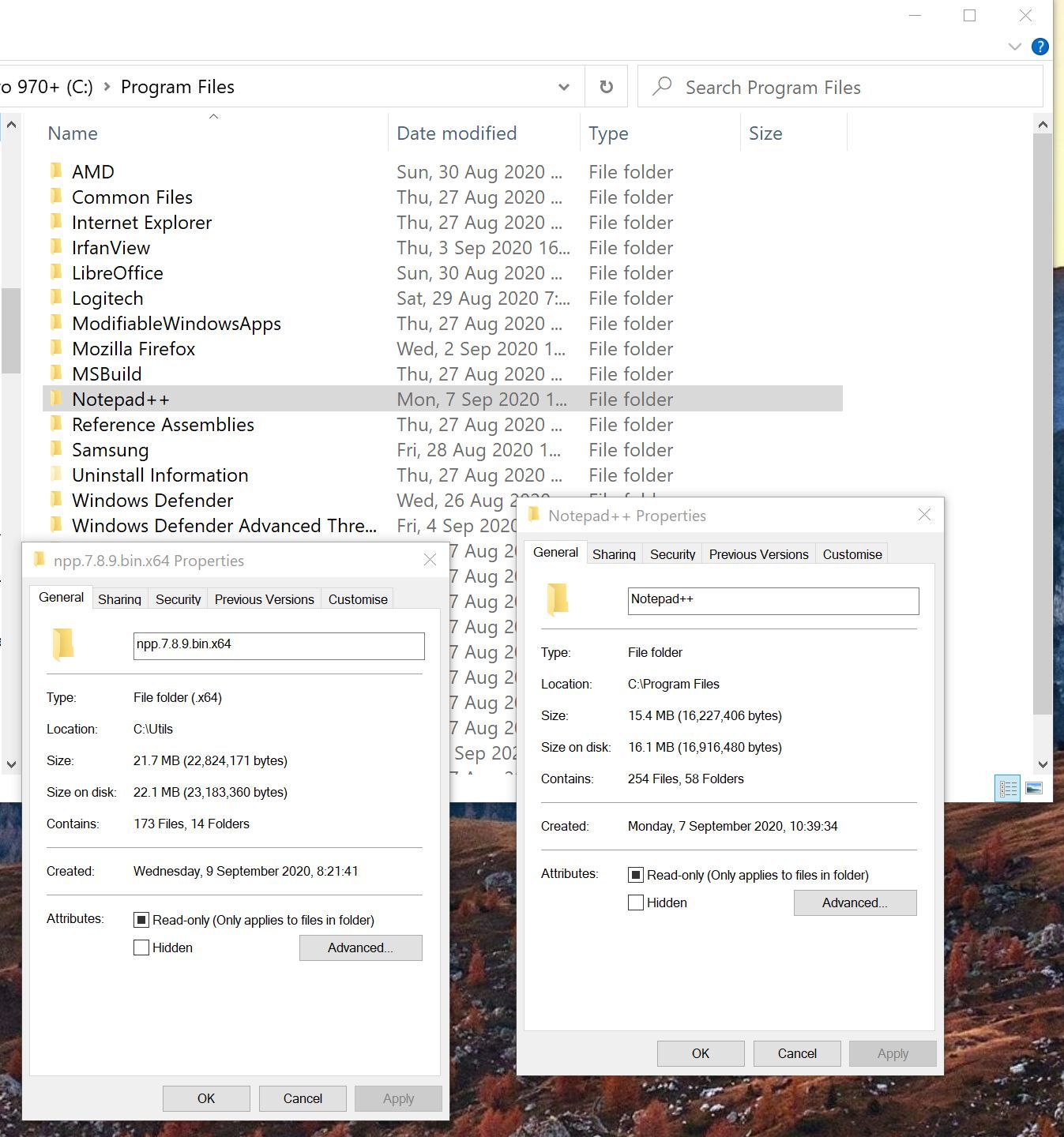Click the Notepad++ folder icon in list

[56, 399]
